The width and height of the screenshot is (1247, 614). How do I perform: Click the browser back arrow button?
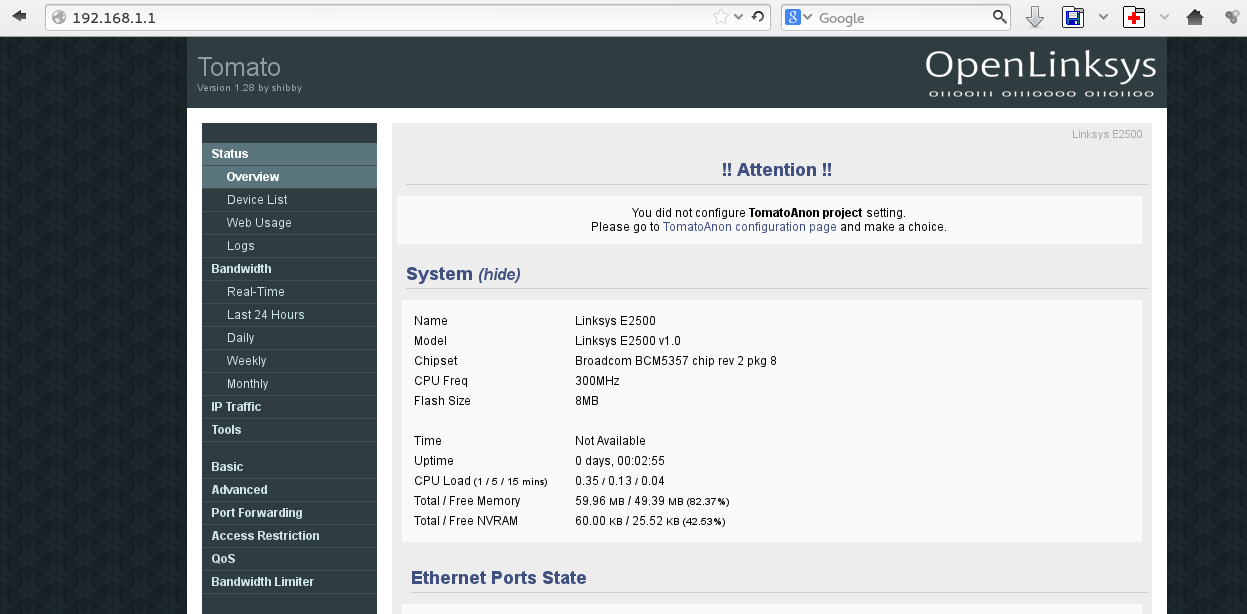[18, 17]
